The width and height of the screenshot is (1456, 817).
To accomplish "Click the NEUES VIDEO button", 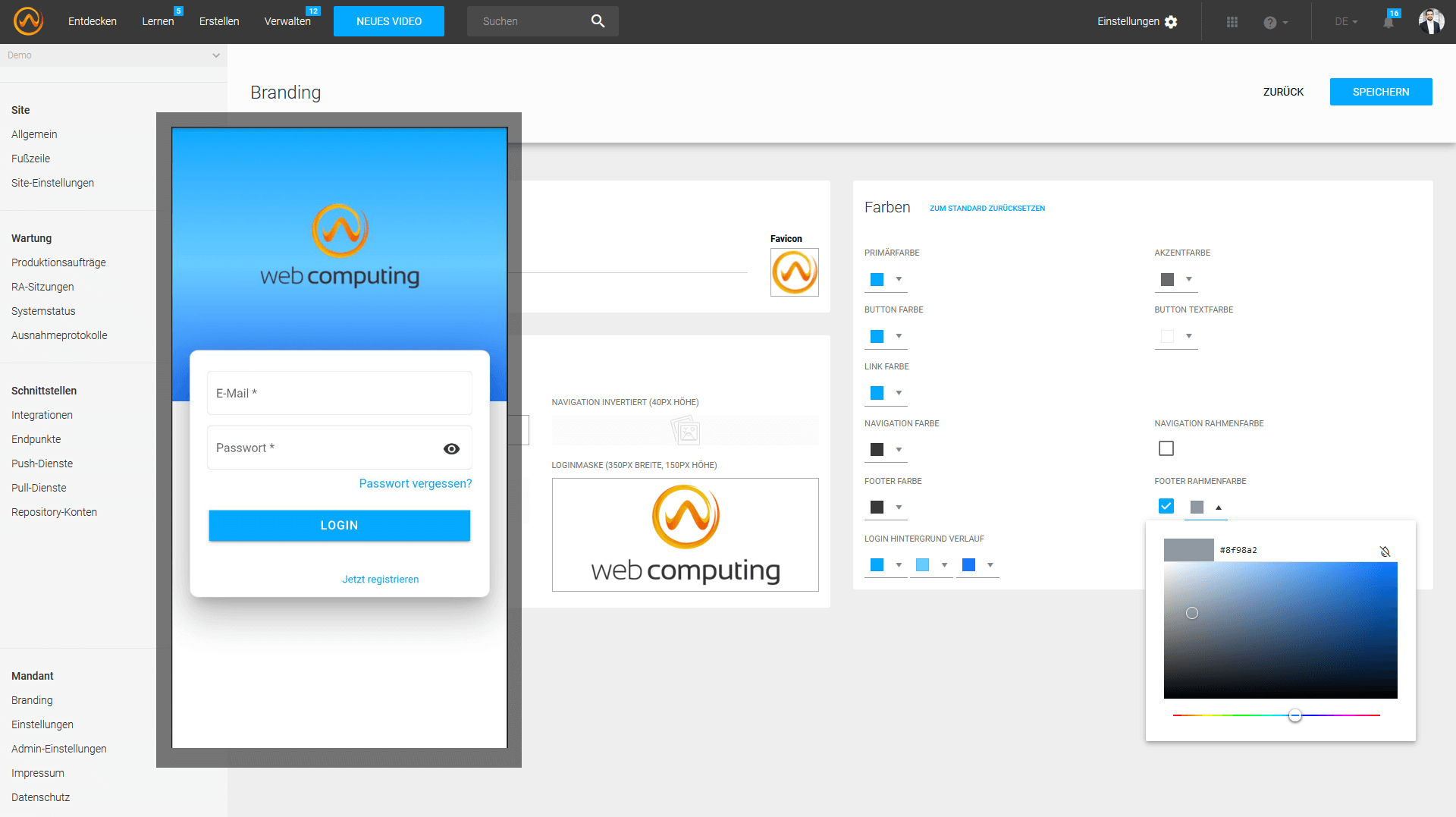I will (389, 21).
